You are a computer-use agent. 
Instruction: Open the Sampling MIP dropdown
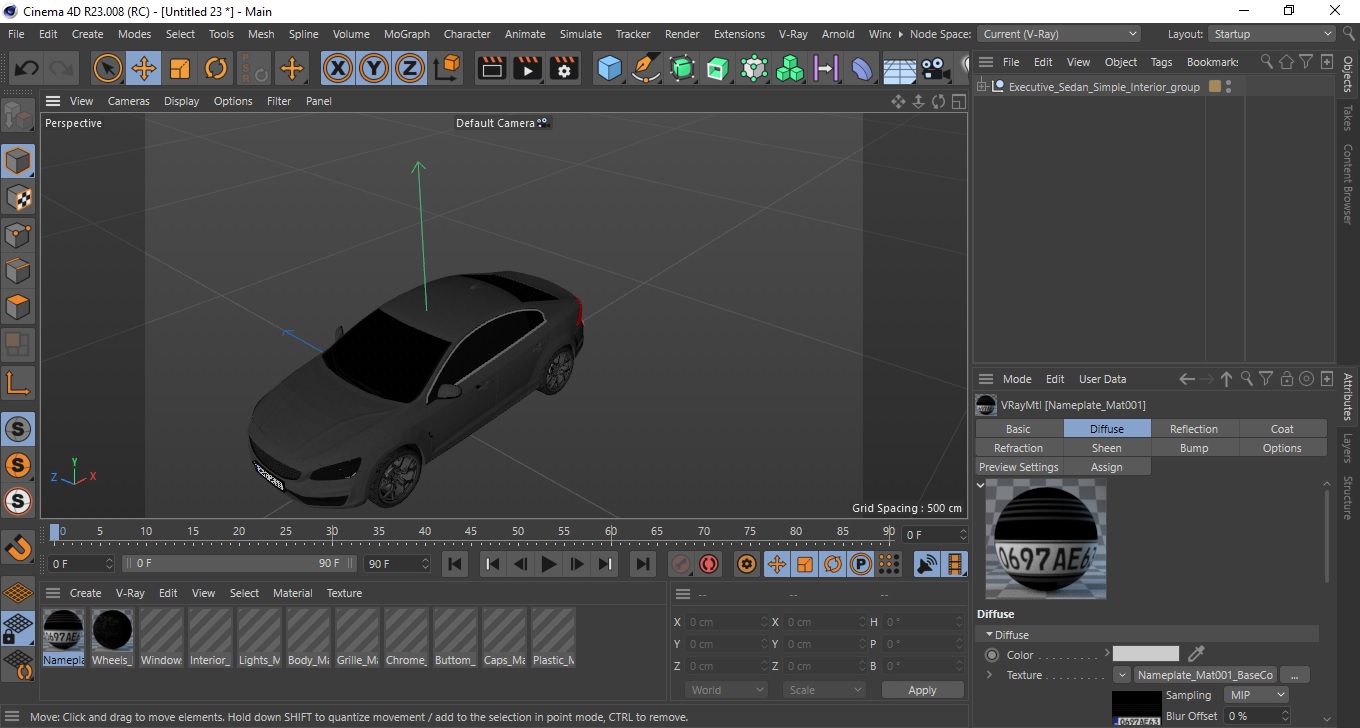pos(1257,695)
